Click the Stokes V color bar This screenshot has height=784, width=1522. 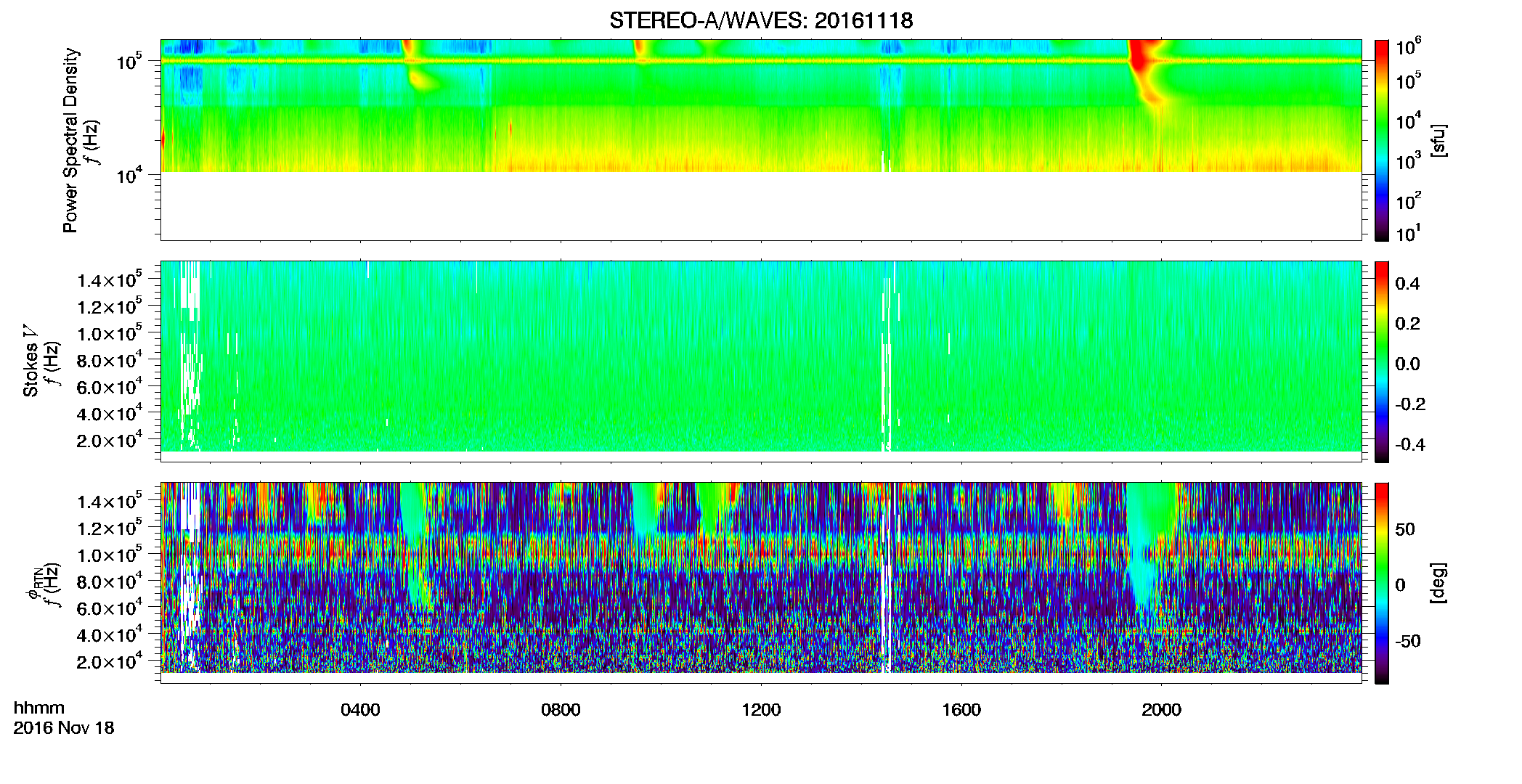click(x=1382, y=362)
